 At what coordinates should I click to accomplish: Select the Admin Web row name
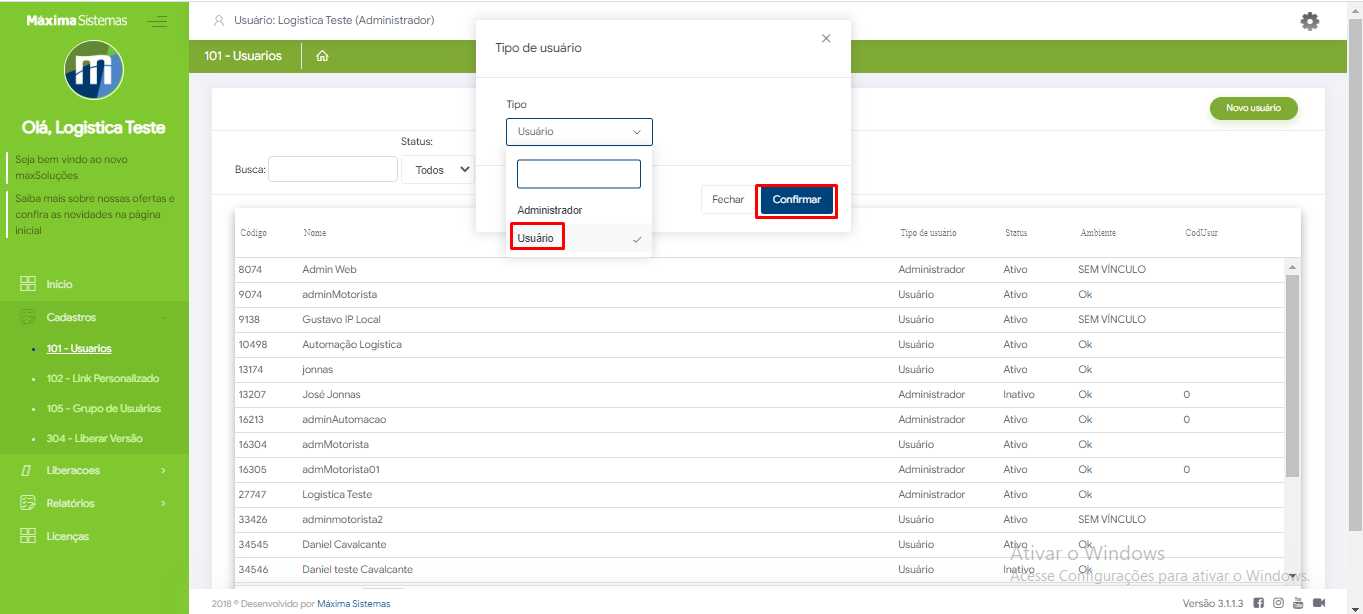coord(329,270)
